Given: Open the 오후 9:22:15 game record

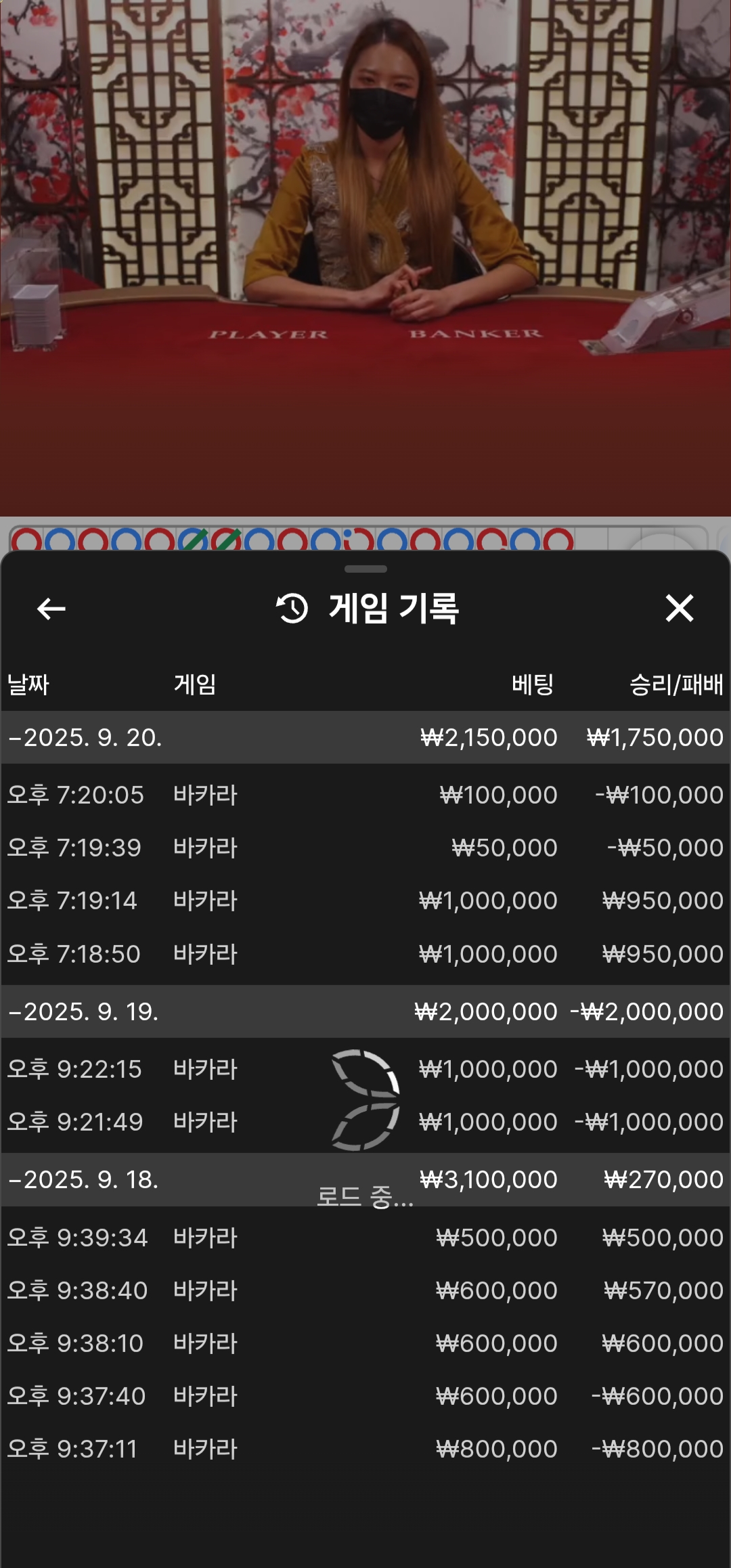Looking at the screenshot, I should (x=365, y=1069).
